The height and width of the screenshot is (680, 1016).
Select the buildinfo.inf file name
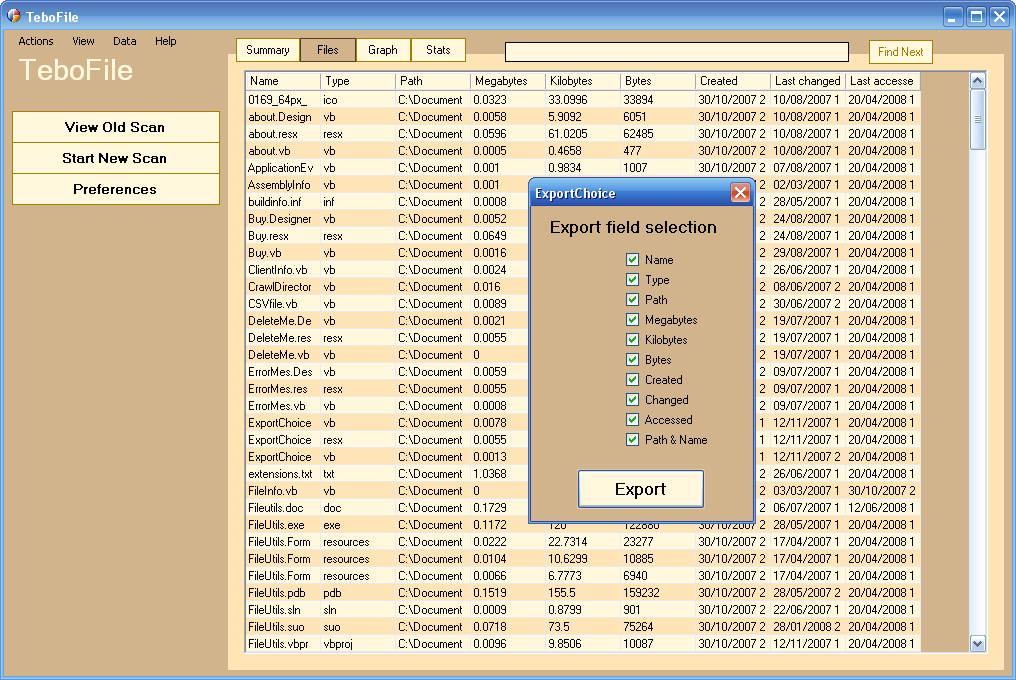[275, 202]
